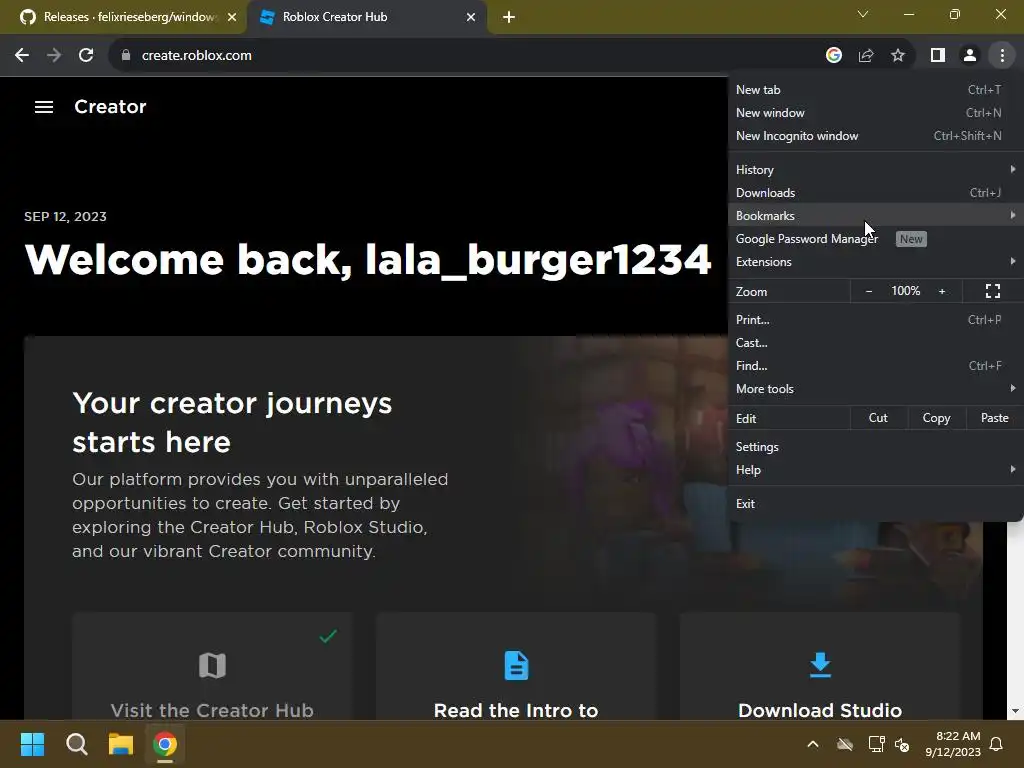Close the Chrome three-dot menu button
The height and width of the screenshot is (768, 1024).
(1002, 56)
